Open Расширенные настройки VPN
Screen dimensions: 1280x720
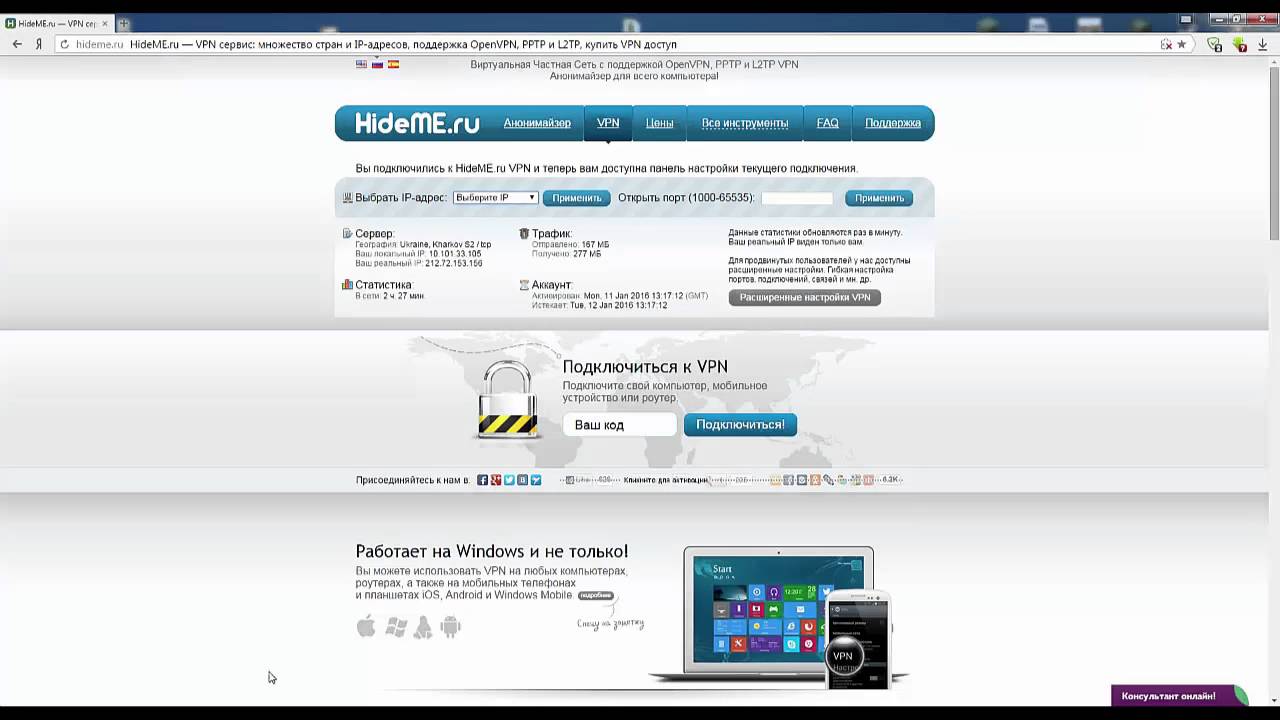coord(805,297)
